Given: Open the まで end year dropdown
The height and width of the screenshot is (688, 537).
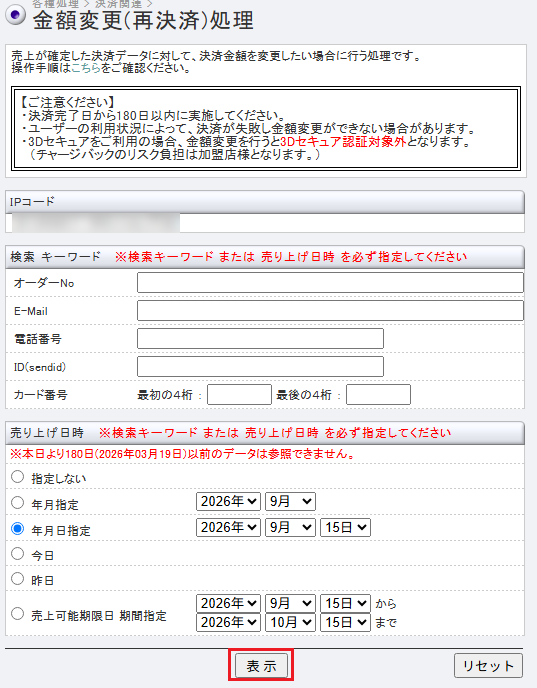Looking at the screenshot, I should tap(229, 623).
